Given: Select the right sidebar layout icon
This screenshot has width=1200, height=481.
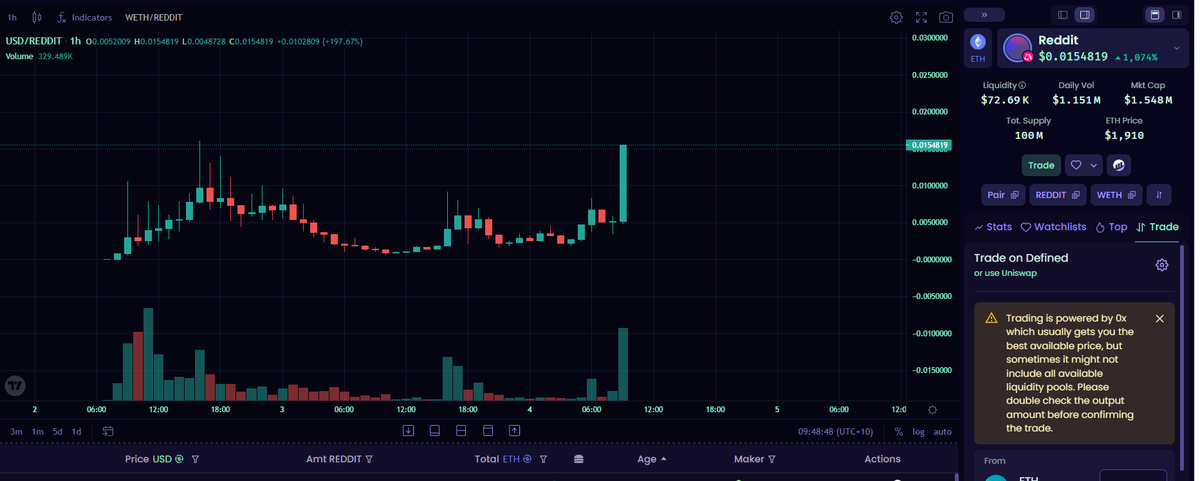Looking at the screenshot, I should coord(1084,15).
